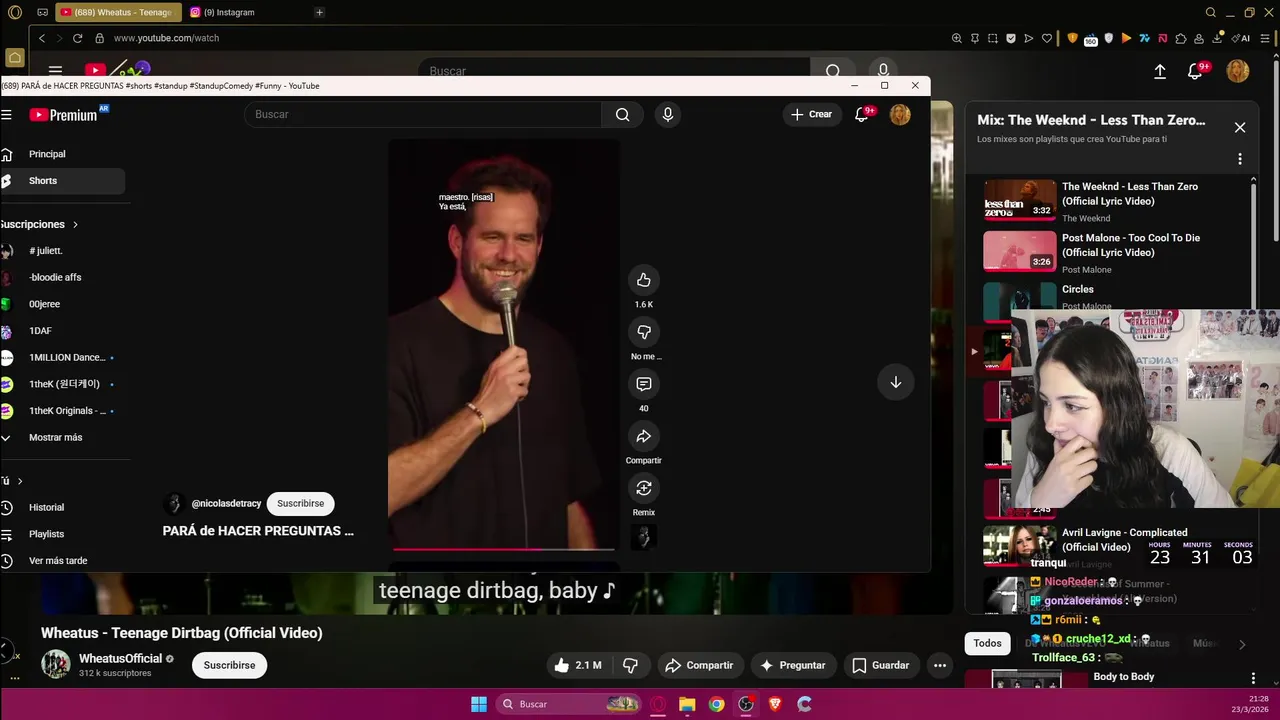Open File Explorer from taskbar
The height and width of the screenshot is (720, 1280).
click(x=687, y=704)
